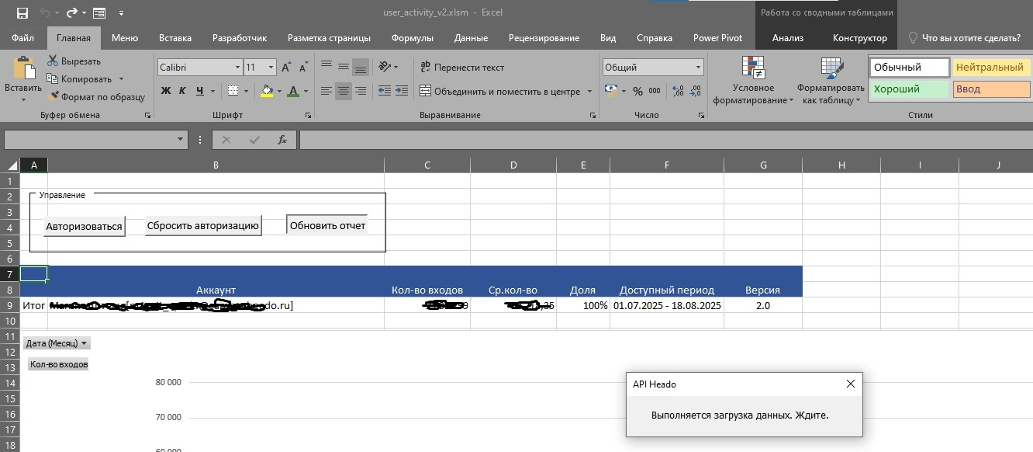Align text right
The width and height of the screenshot is (1033, 452).
360,91
